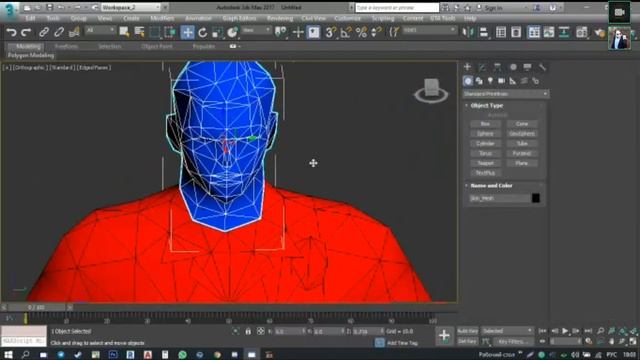The image size is (640, 360).
Task: Click the Save File icon in quick access toolbar
Action: point(49,7)
